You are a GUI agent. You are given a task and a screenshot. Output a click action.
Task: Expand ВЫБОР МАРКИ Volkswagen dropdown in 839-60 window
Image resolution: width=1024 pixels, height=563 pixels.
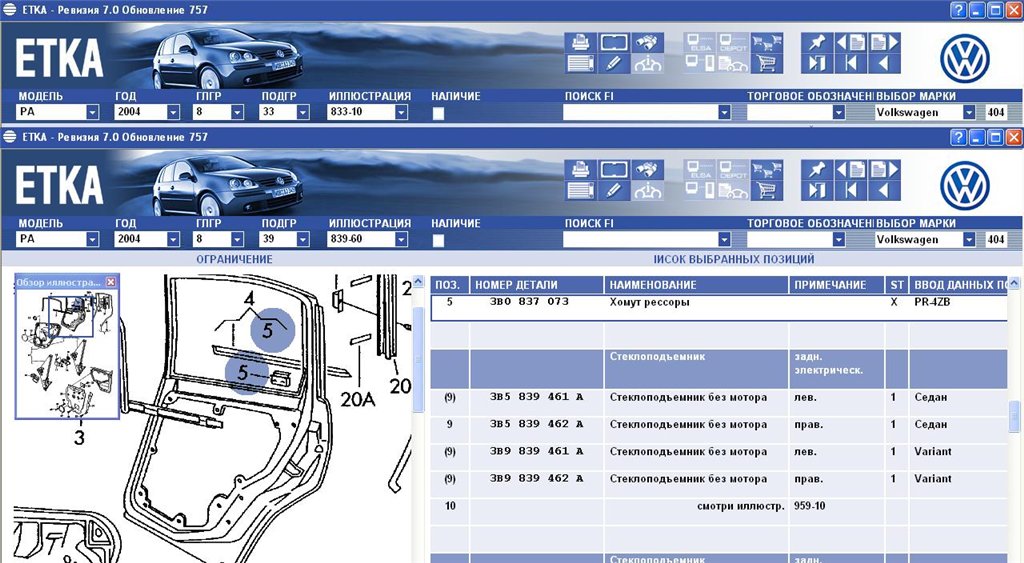969,240
